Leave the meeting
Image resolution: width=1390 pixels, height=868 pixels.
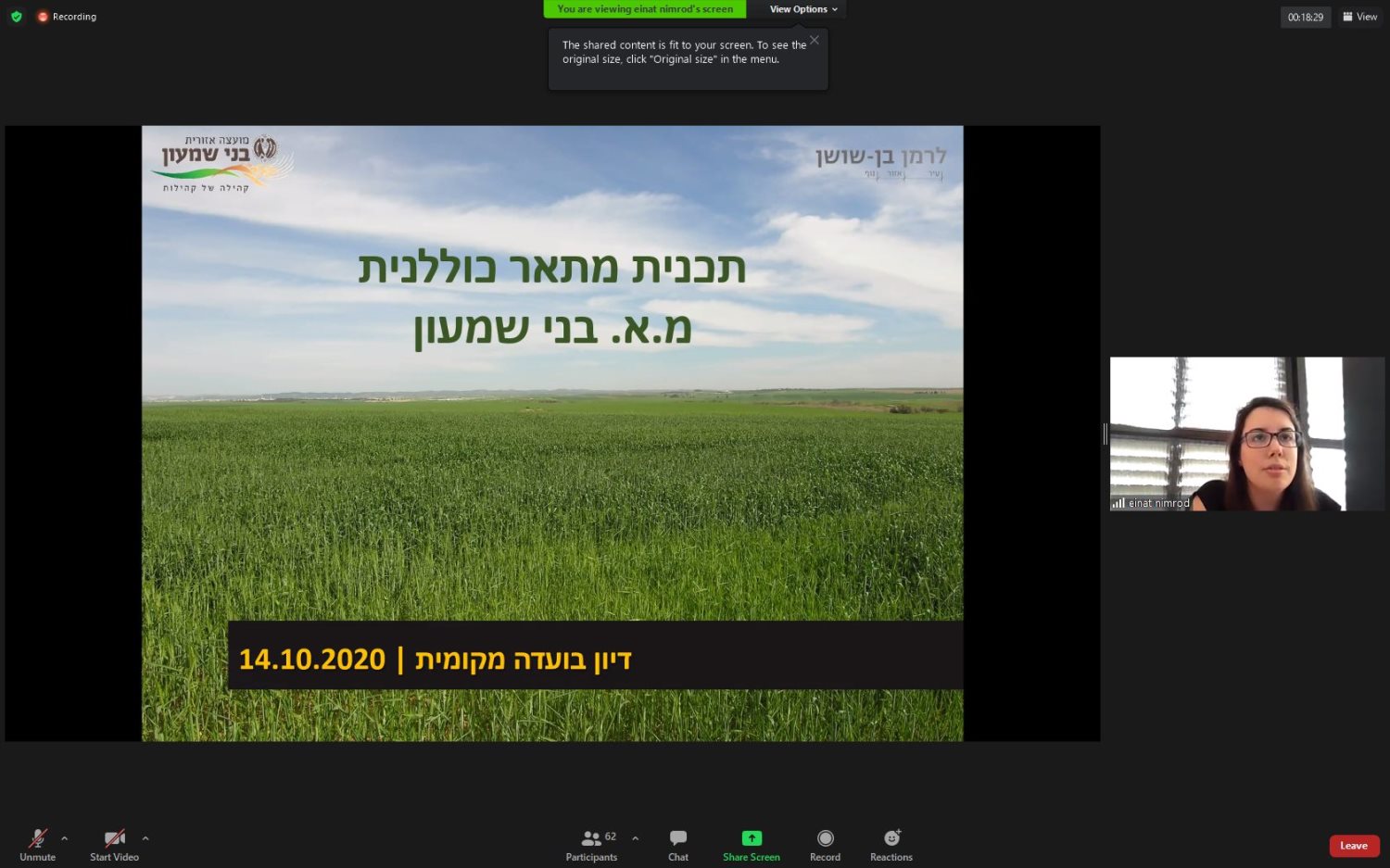1354,846
